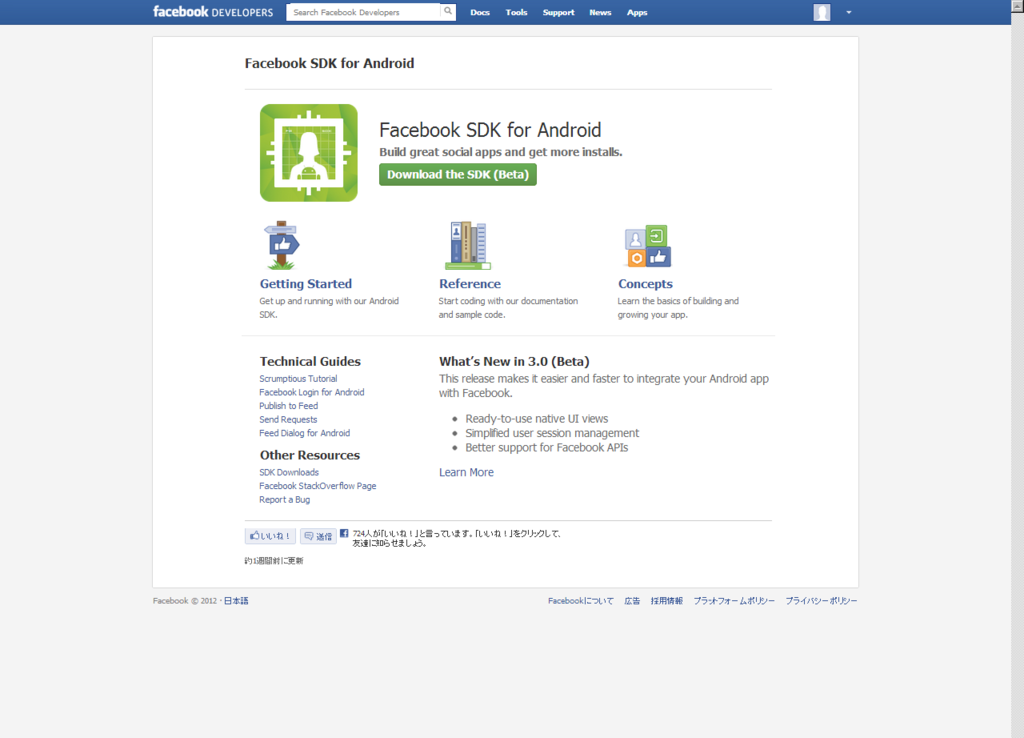Open 採用情報 footer link
This screenshot has width=1024, height=738.
point(667,601)
